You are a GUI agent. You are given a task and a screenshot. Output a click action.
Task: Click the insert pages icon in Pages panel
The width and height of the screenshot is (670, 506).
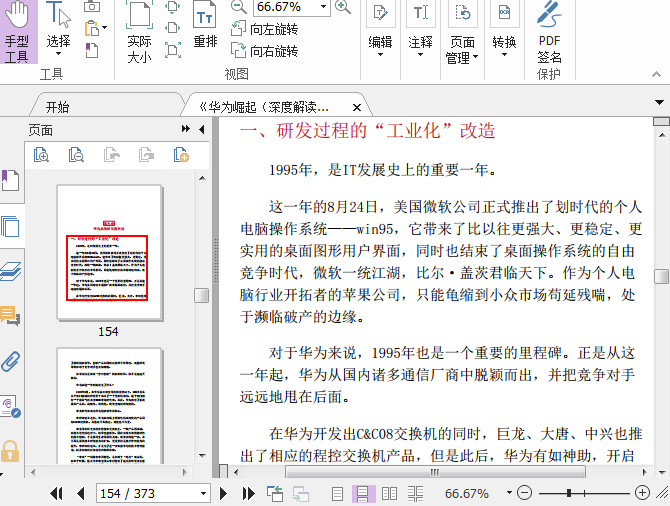[181, 155]
